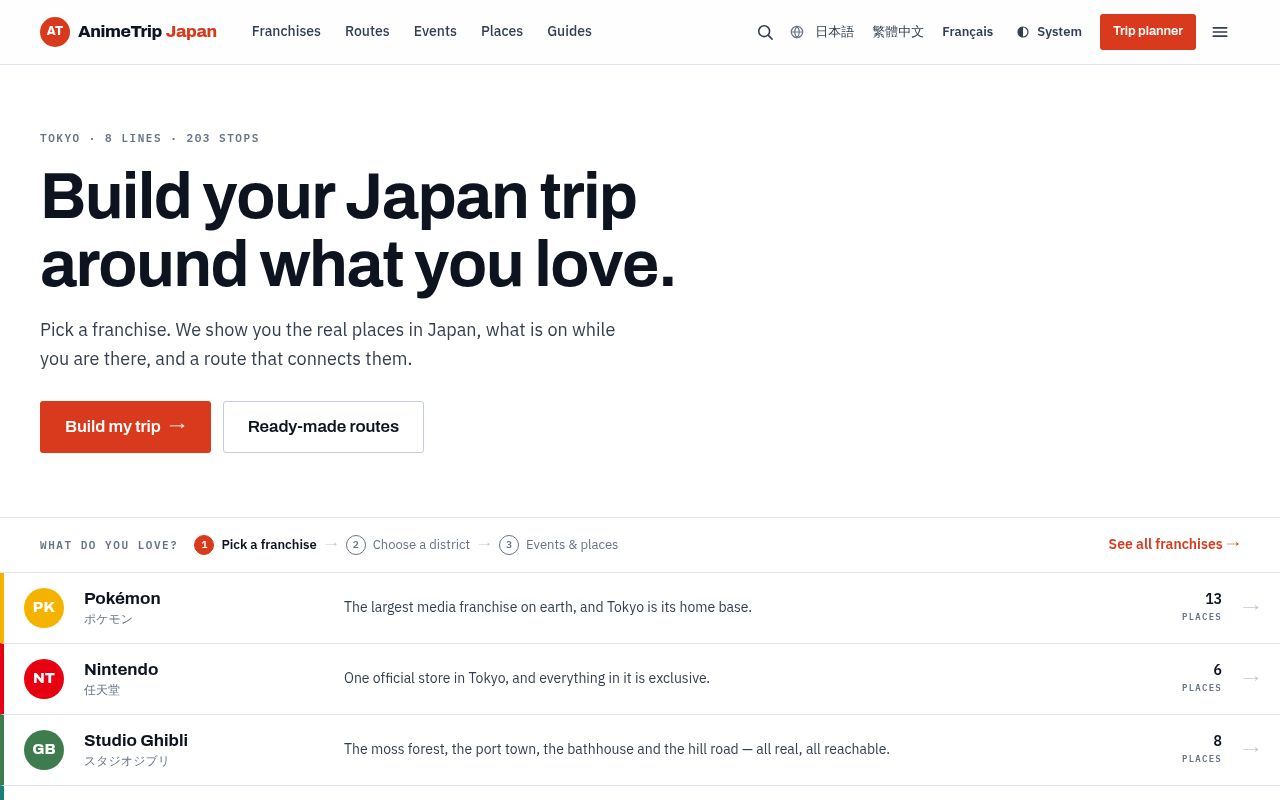Click Nintendo's official store description text
The width and height of the screenshot is (1280, 800).
point(527,678)
